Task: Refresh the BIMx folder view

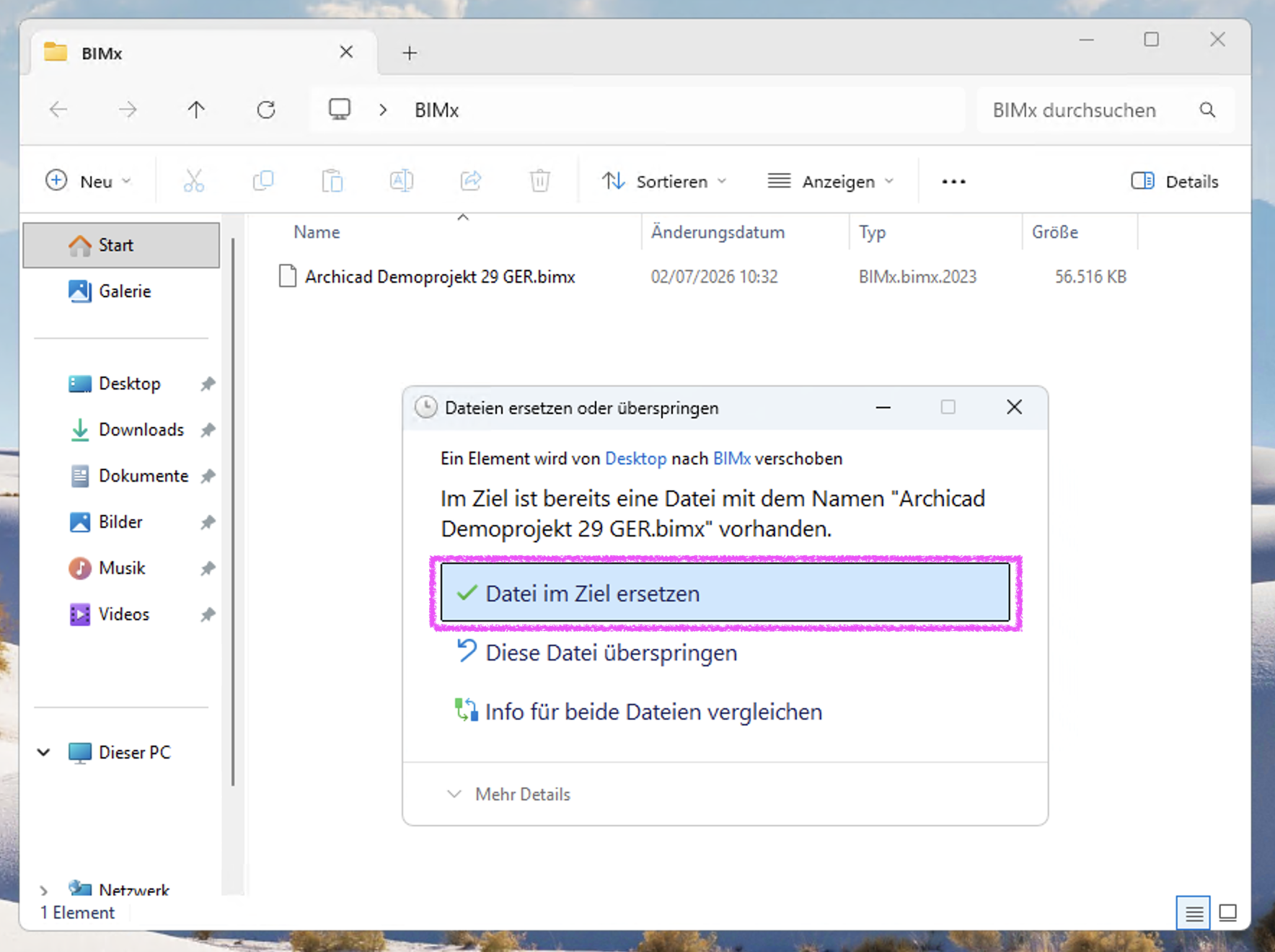Action: tap(266, 110)
